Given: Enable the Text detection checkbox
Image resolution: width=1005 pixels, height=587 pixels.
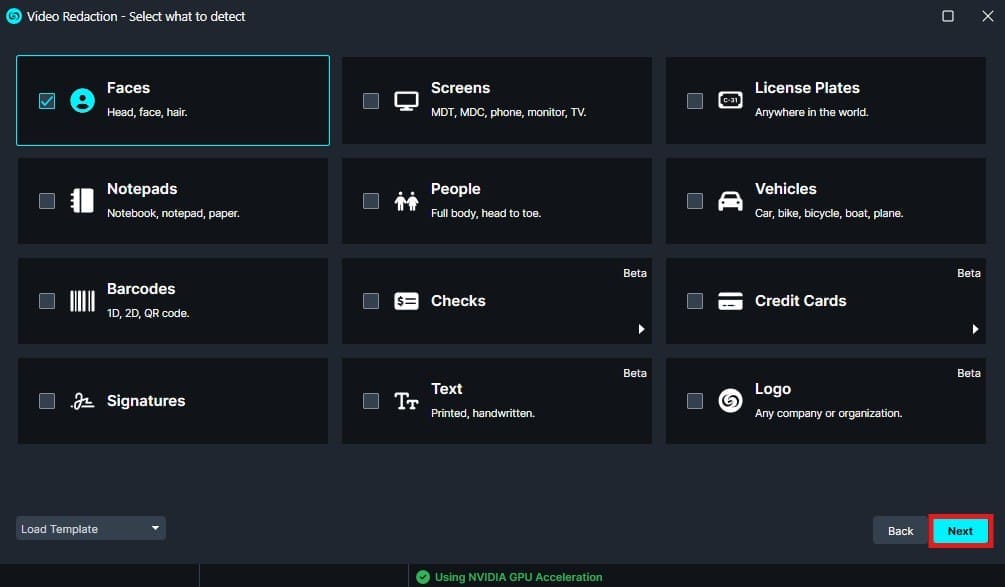Looking at the screenshot, I should 371,401.
